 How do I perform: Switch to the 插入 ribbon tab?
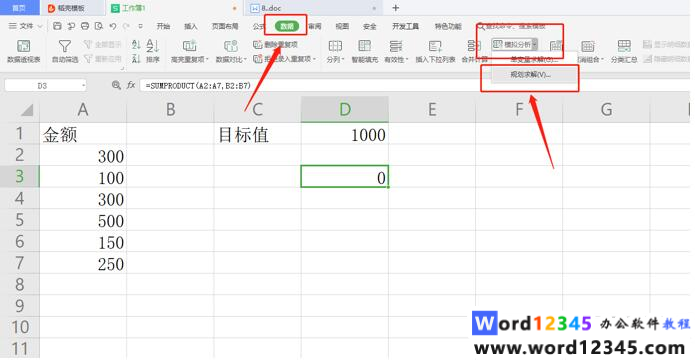click(191, 26)
